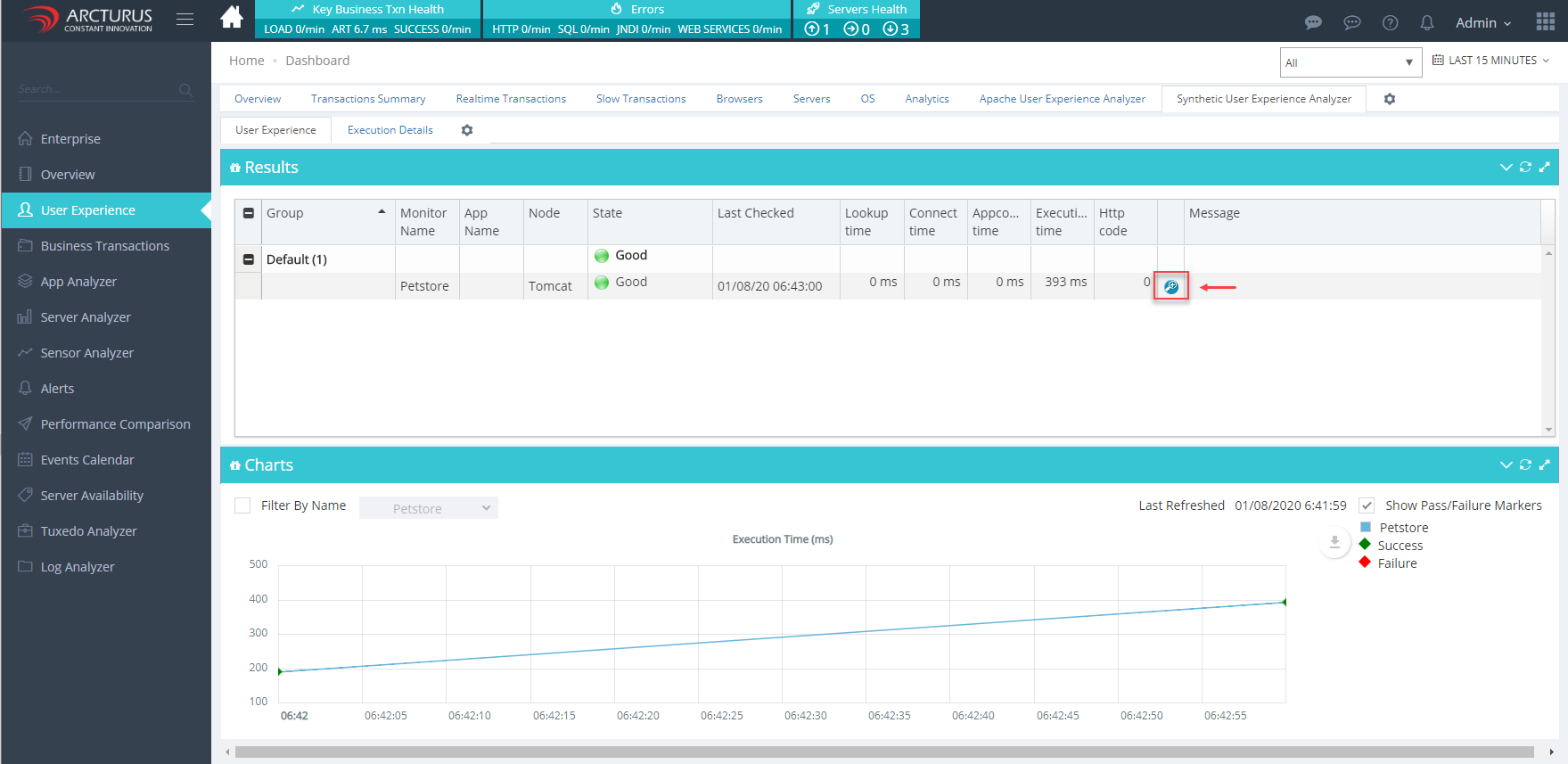The image size is (1568, 764).
Task: Go to Business Transactions in sidebar
Action: click(x=104, y=246)
